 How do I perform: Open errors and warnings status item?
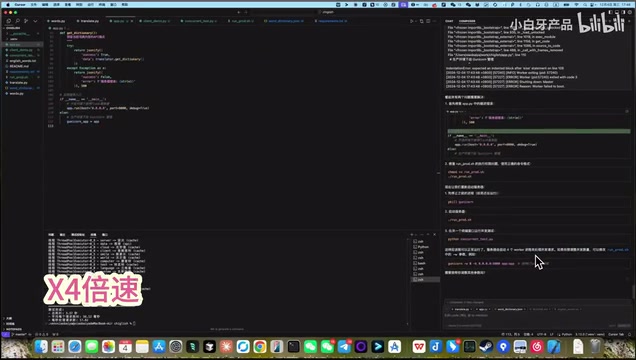pyautogui.click(x=42, y=334)
